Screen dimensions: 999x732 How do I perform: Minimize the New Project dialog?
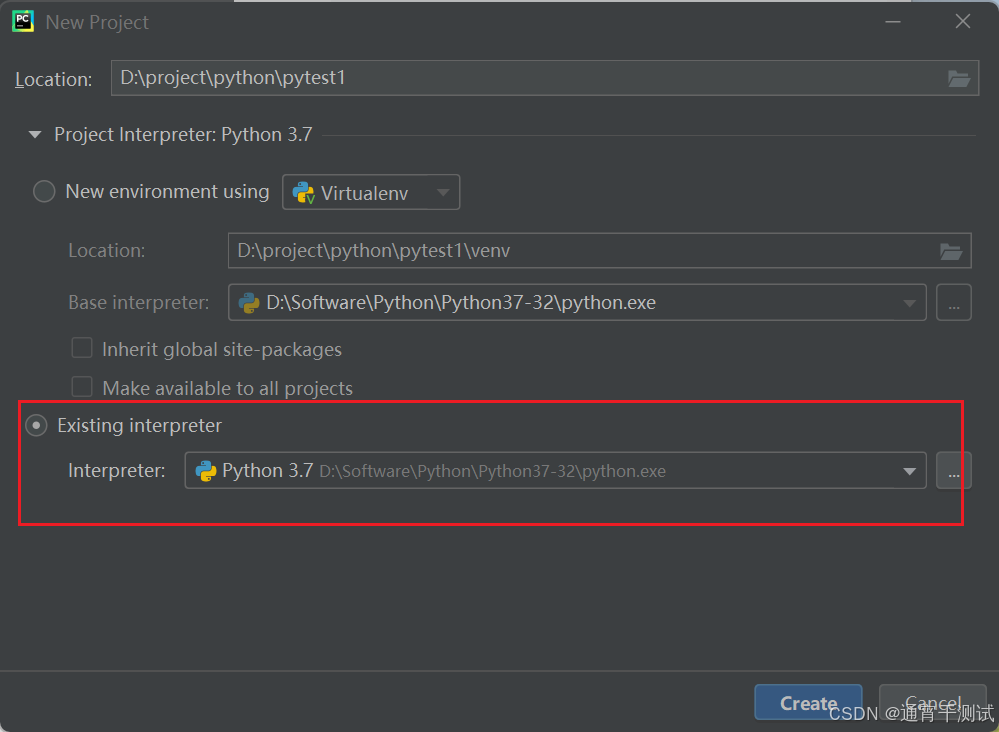click(893, 22)
